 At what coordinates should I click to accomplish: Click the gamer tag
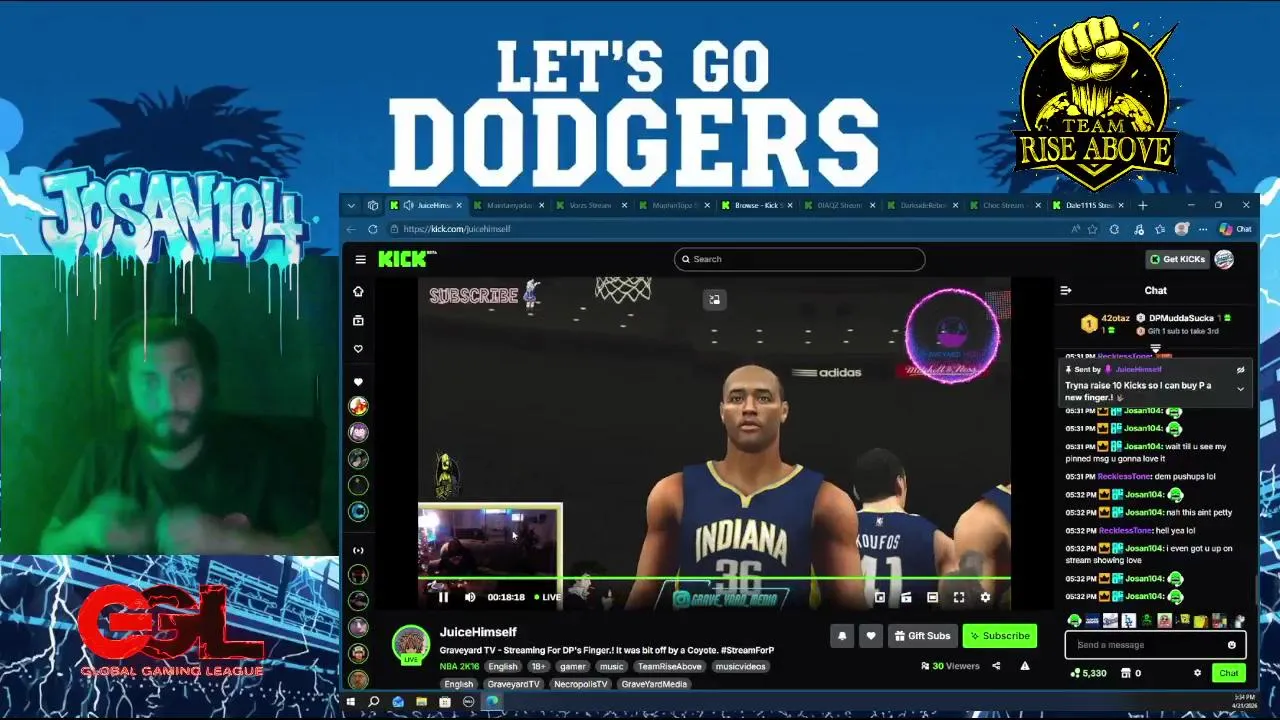[573, 666]
